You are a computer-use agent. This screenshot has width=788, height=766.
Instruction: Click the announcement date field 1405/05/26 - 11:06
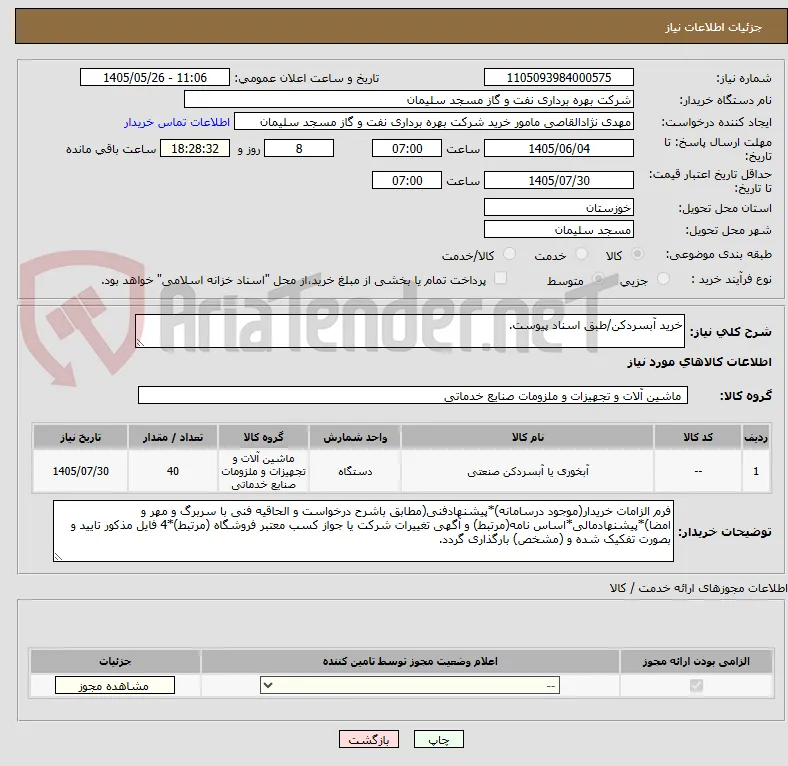(x=155, y=77)
